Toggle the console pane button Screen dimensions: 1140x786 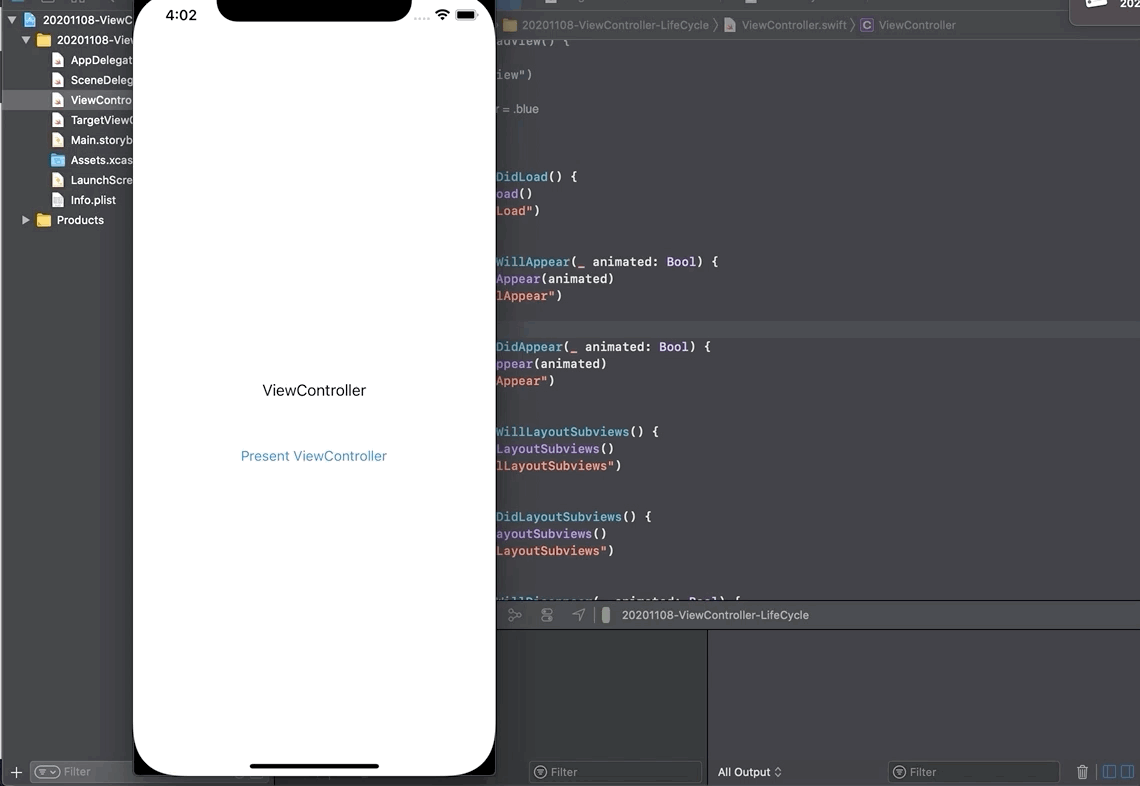click(1127, 772)
